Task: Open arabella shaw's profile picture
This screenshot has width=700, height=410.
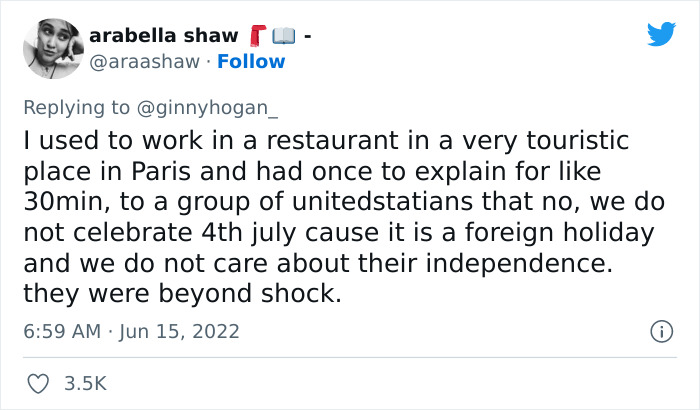Action: [53, 49]
